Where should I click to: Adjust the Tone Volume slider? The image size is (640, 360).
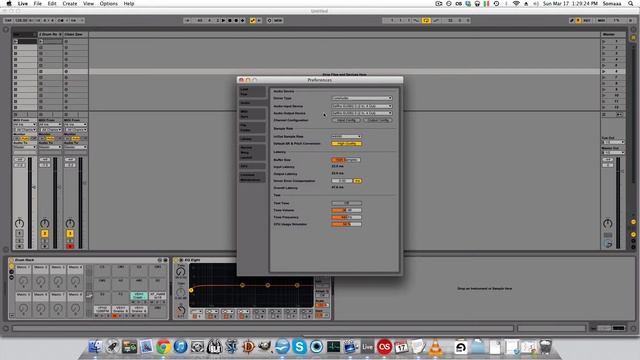point(346,210)
